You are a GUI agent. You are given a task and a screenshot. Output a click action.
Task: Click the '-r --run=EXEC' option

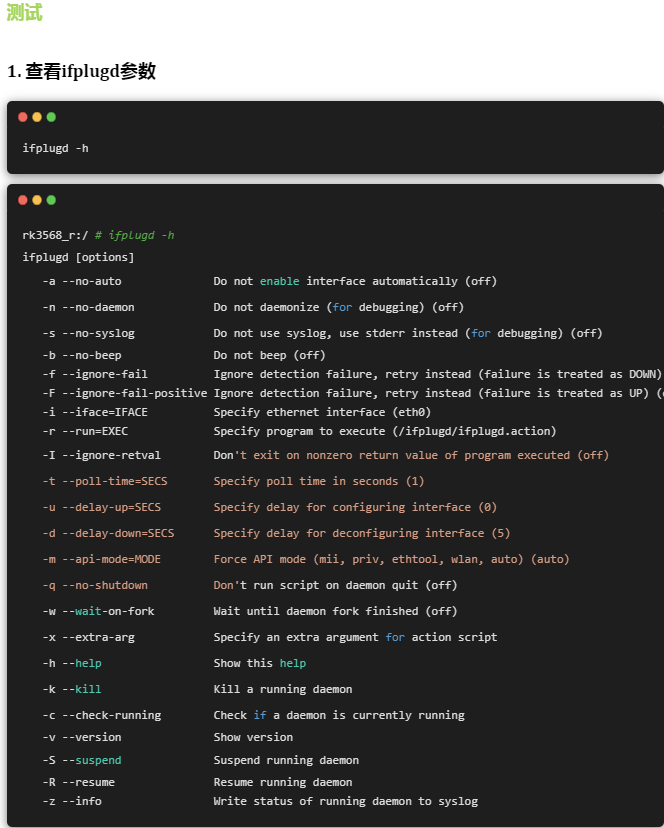tap(85, 431)
